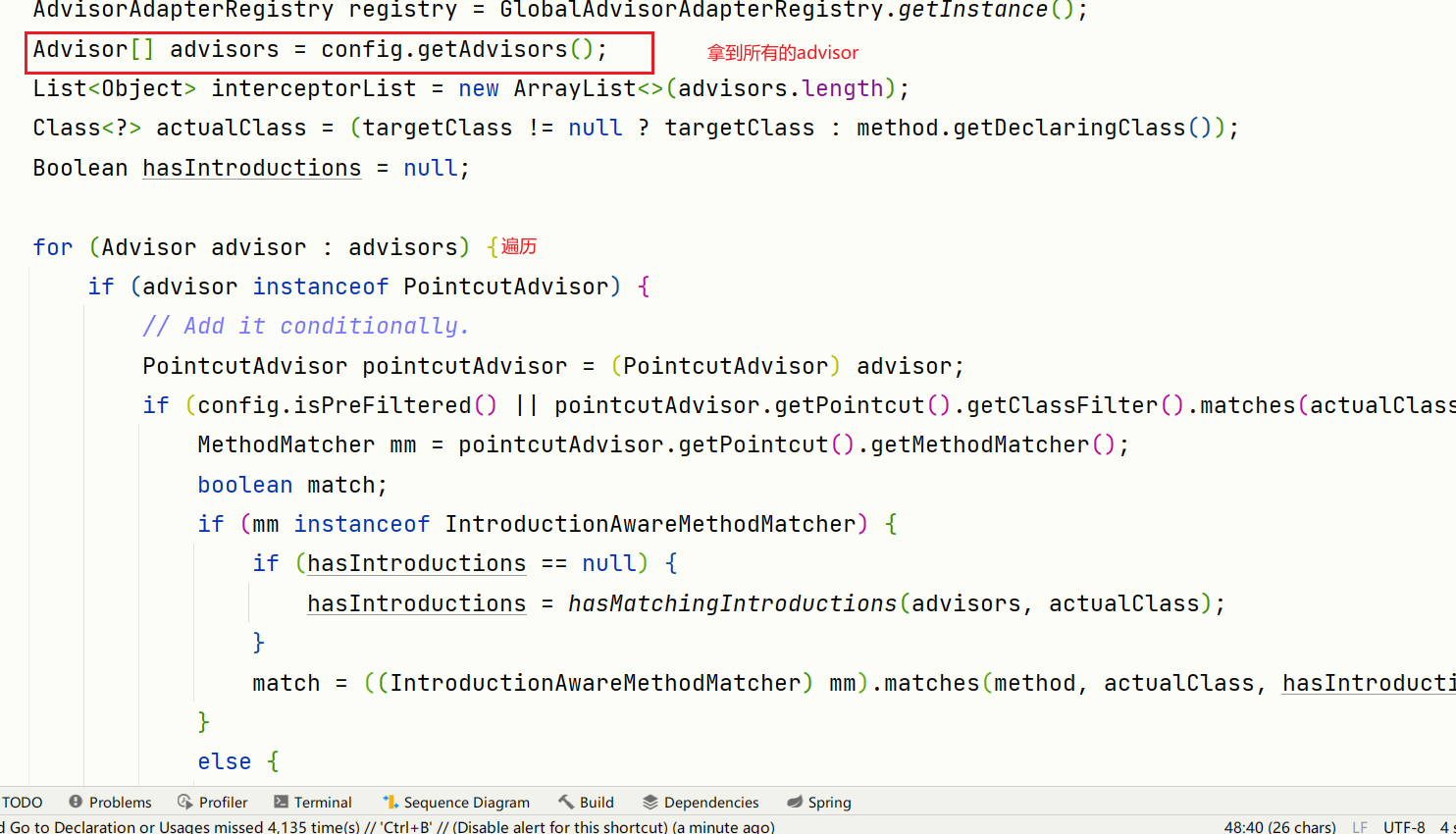The height and width of the screenshot is (834, 1456).
Task: Click 'mm instanceof IntroductionAwareMethodMatcher' condition
Action: 554,524
